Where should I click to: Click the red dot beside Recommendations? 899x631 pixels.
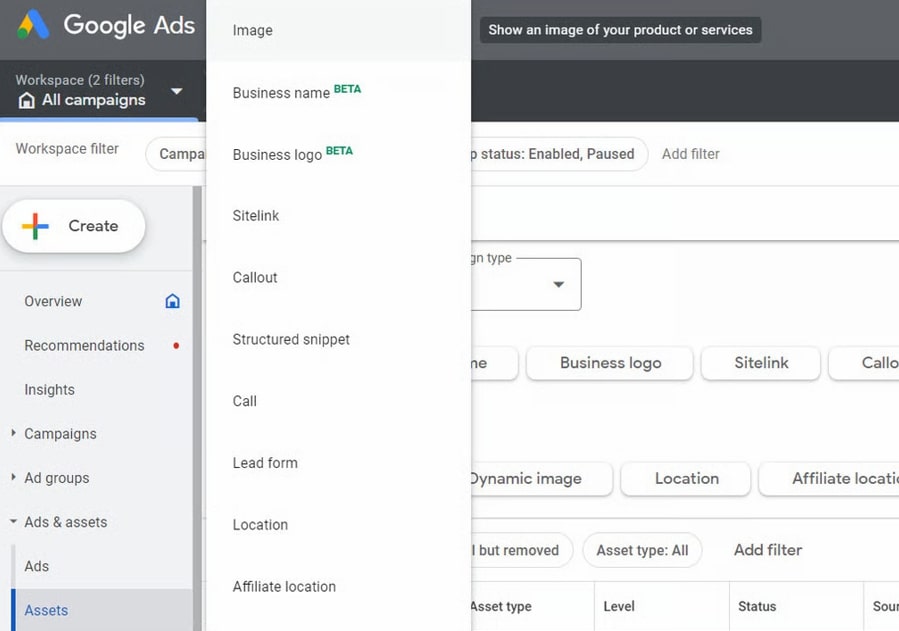[176, 346]
